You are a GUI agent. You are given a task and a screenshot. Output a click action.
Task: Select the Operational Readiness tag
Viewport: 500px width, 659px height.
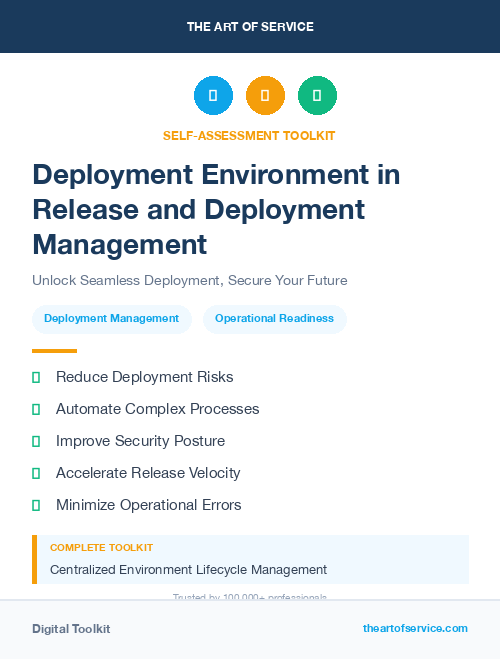tap(274, 319)
